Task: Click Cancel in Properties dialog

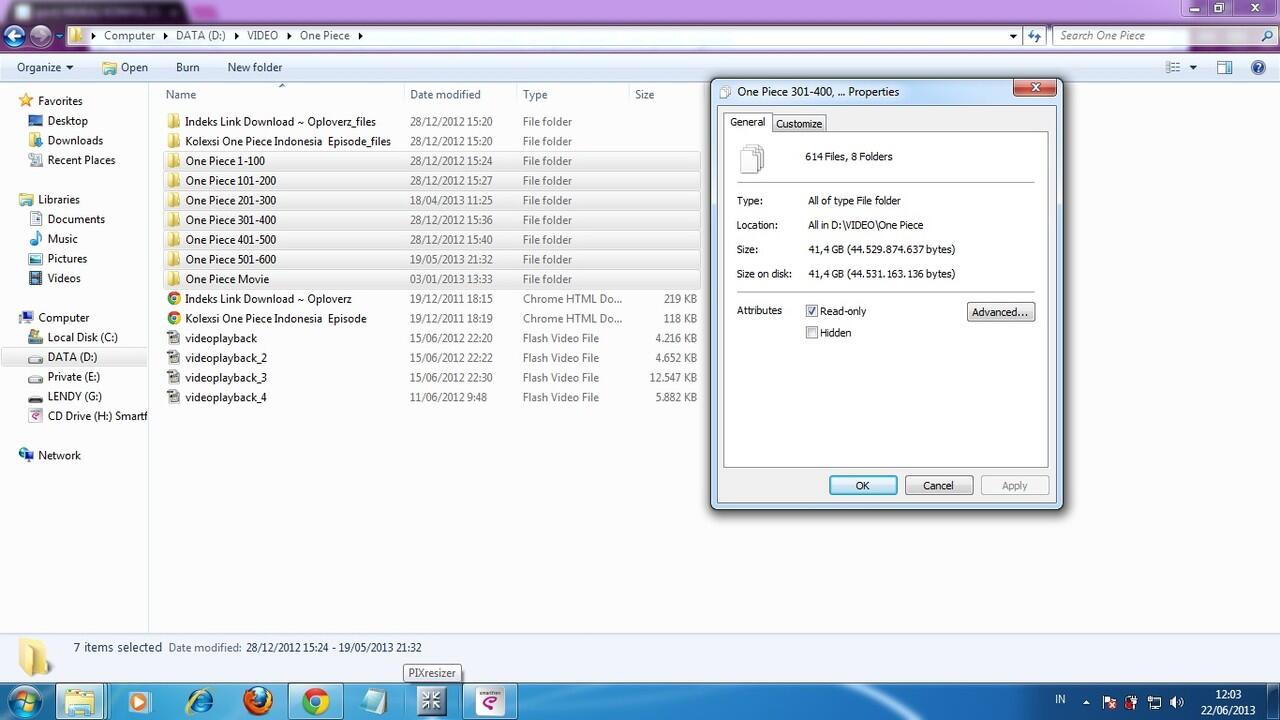Action: tap(938, 485)
